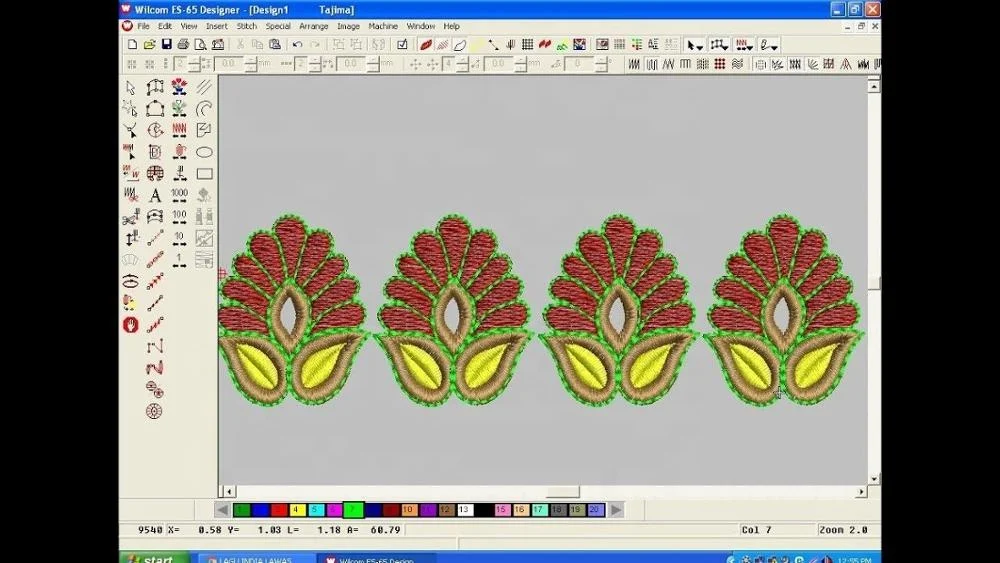Click the travel by 10 stitches icon
Image resolution: width=1000 pixels, height=563 pixels.
(x=179, y=238)
